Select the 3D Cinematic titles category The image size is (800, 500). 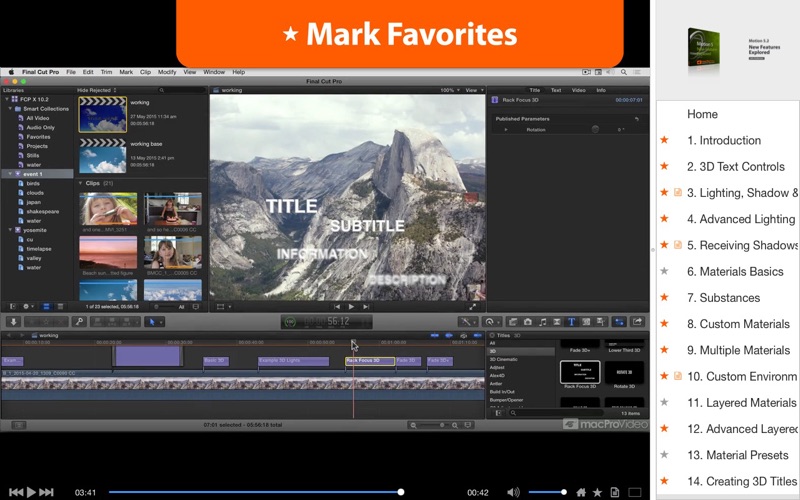click(x=504, y=359)
